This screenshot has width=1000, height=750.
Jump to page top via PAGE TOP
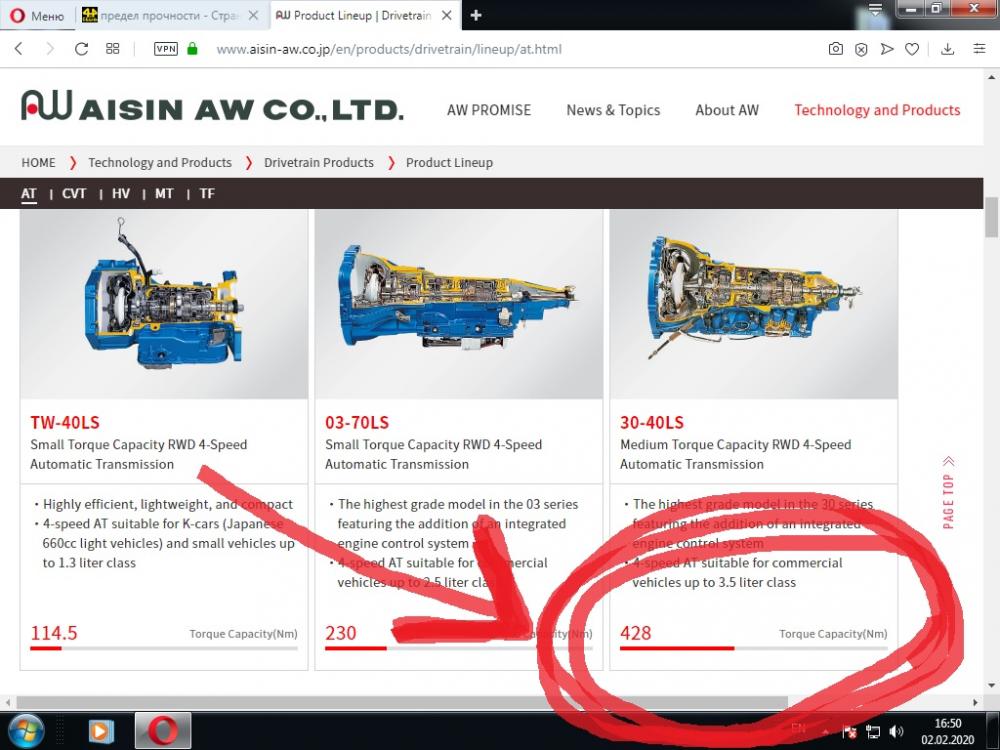[948, 492]
